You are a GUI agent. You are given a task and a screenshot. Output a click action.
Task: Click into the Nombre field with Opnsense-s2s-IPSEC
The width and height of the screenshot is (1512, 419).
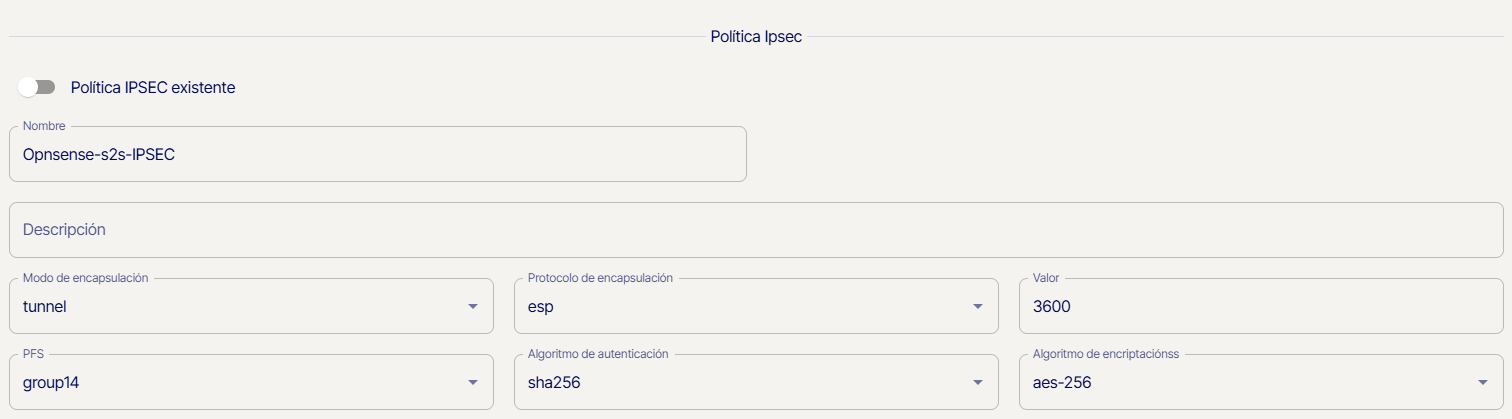coord(377,154)
